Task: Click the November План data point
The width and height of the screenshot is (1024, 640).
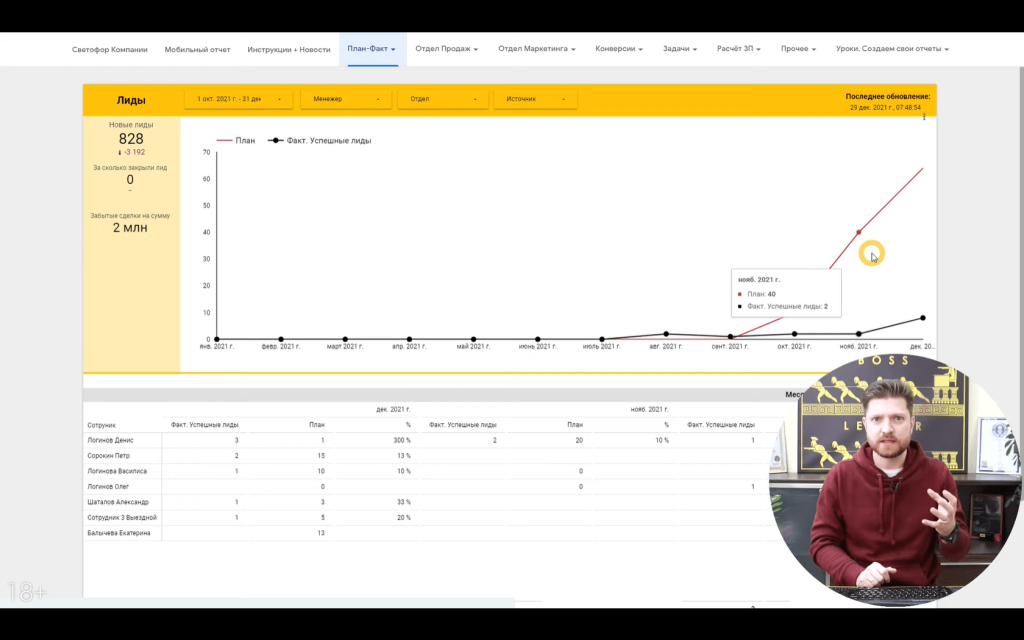Action: tap(858, 232)
